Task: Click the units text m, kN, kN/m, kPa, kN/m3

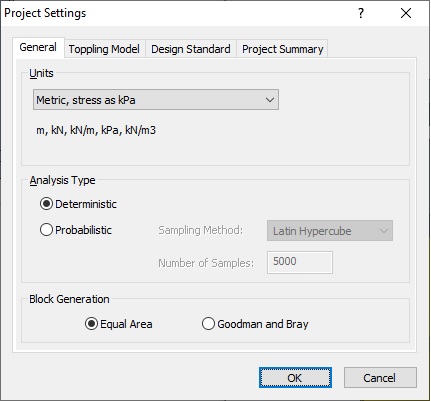Action: click(x=96, y=130)
